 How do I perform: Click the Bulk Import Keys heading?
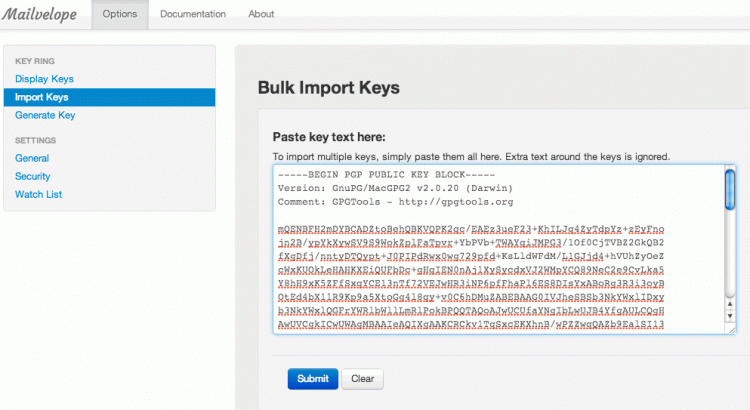pyautogui.click(x=329, y=87)
